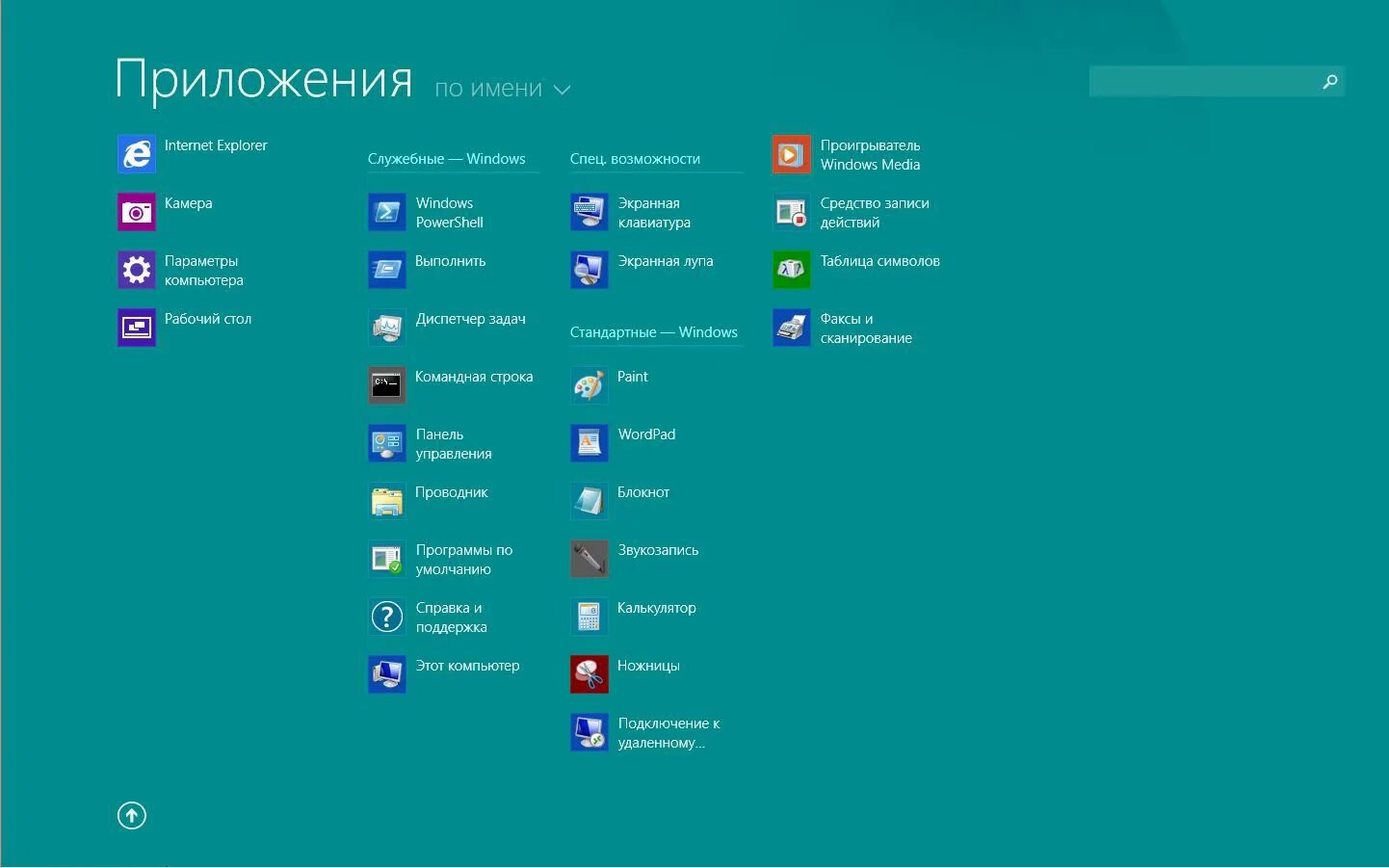
Task: Click the 'Проводник' label
Action: click(452, 492)
